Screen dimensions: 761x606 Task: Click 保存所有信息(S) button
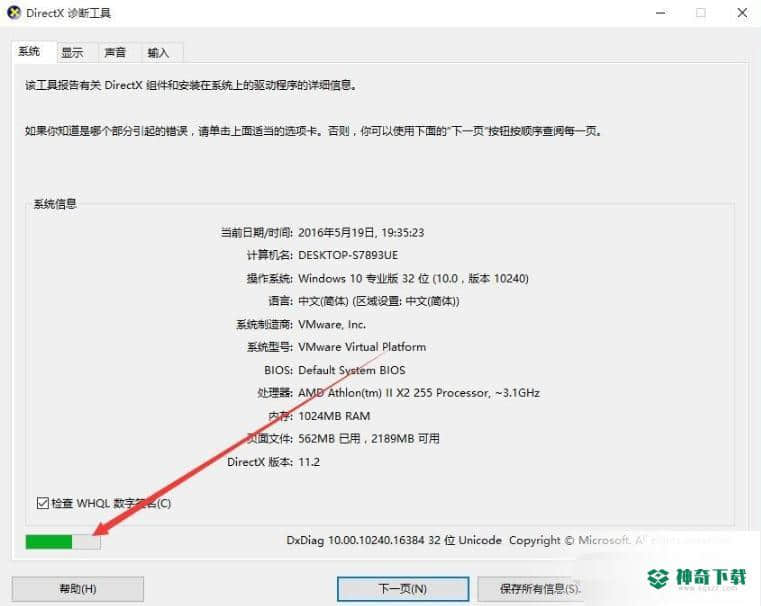pos(540,589)
